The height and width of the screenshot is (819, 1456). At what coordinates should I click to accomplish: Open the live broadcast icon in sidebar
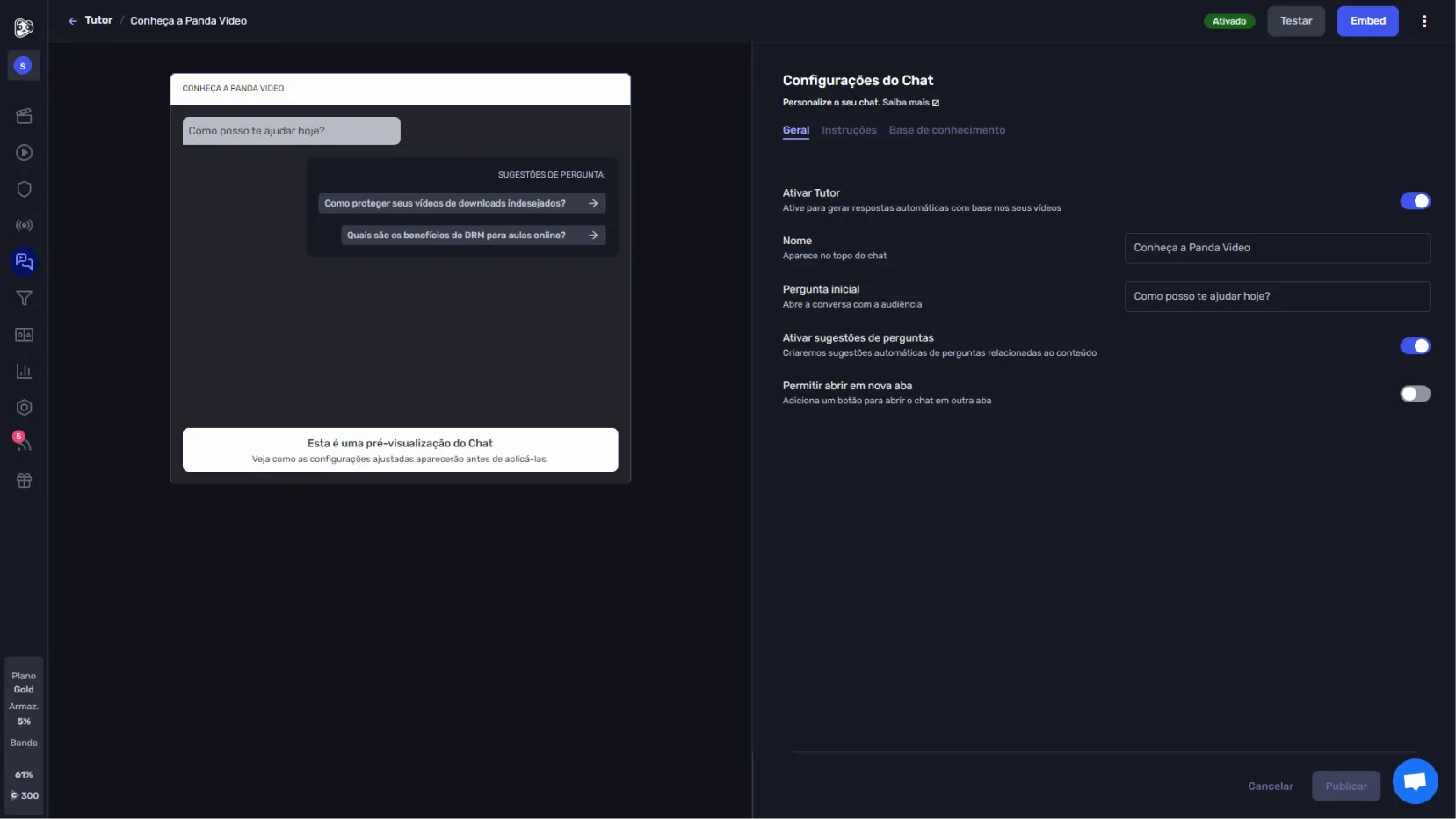[24, 226]
